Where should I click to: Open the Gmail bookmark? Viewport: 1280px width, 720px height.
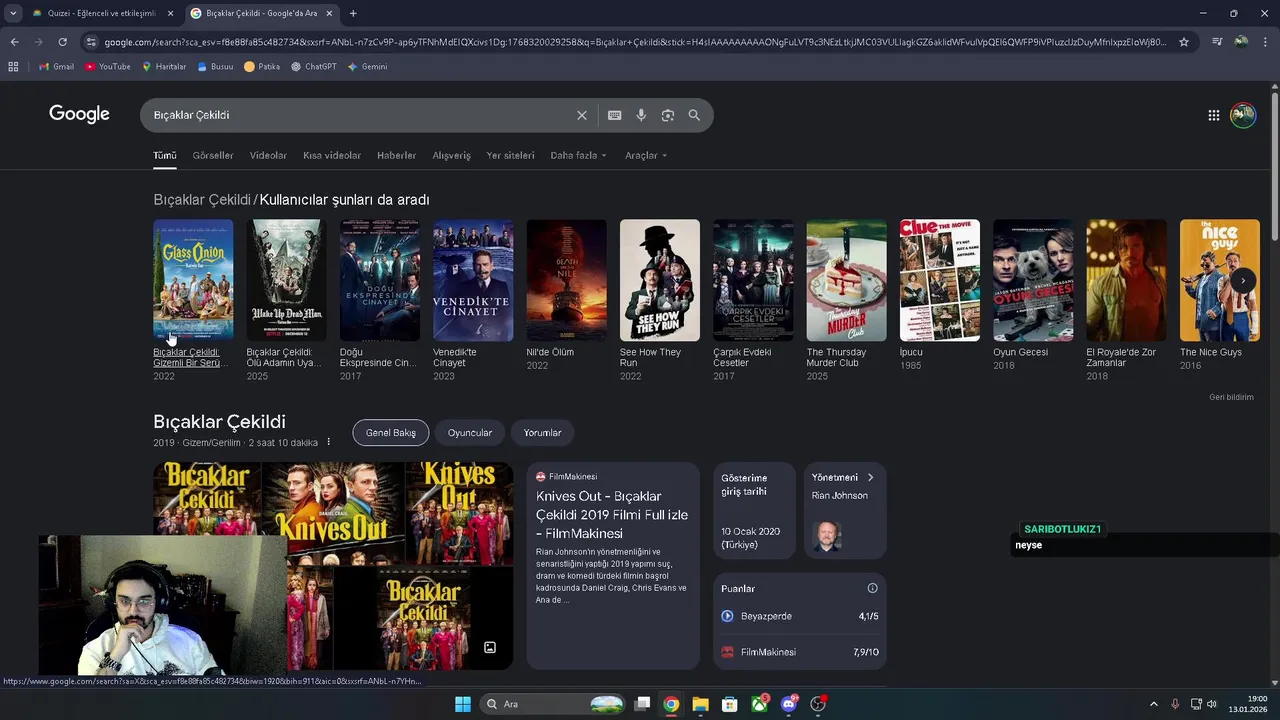point(57,67)
